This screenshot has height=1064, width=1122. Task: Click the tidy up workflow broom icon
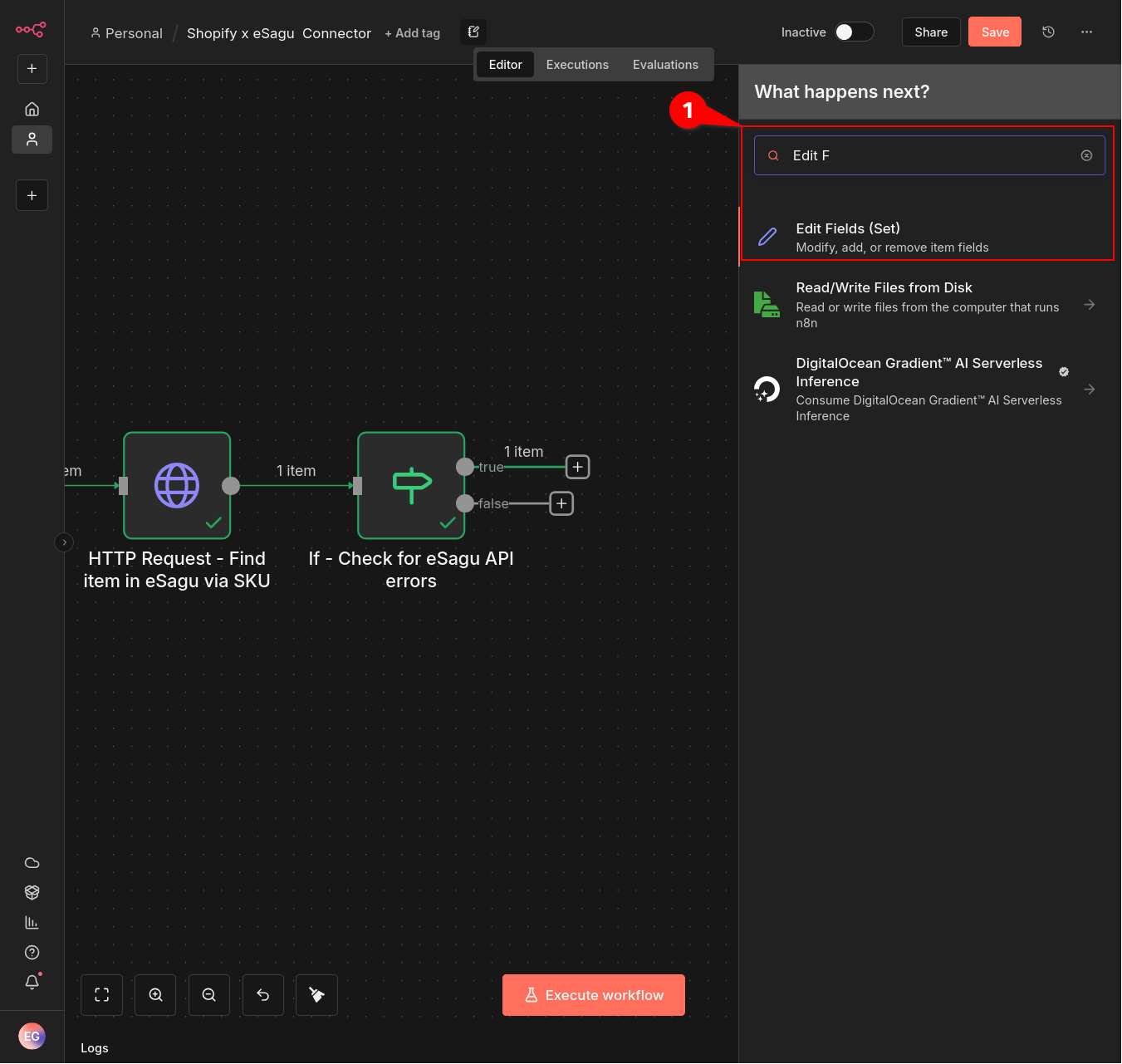click(316, 995)
